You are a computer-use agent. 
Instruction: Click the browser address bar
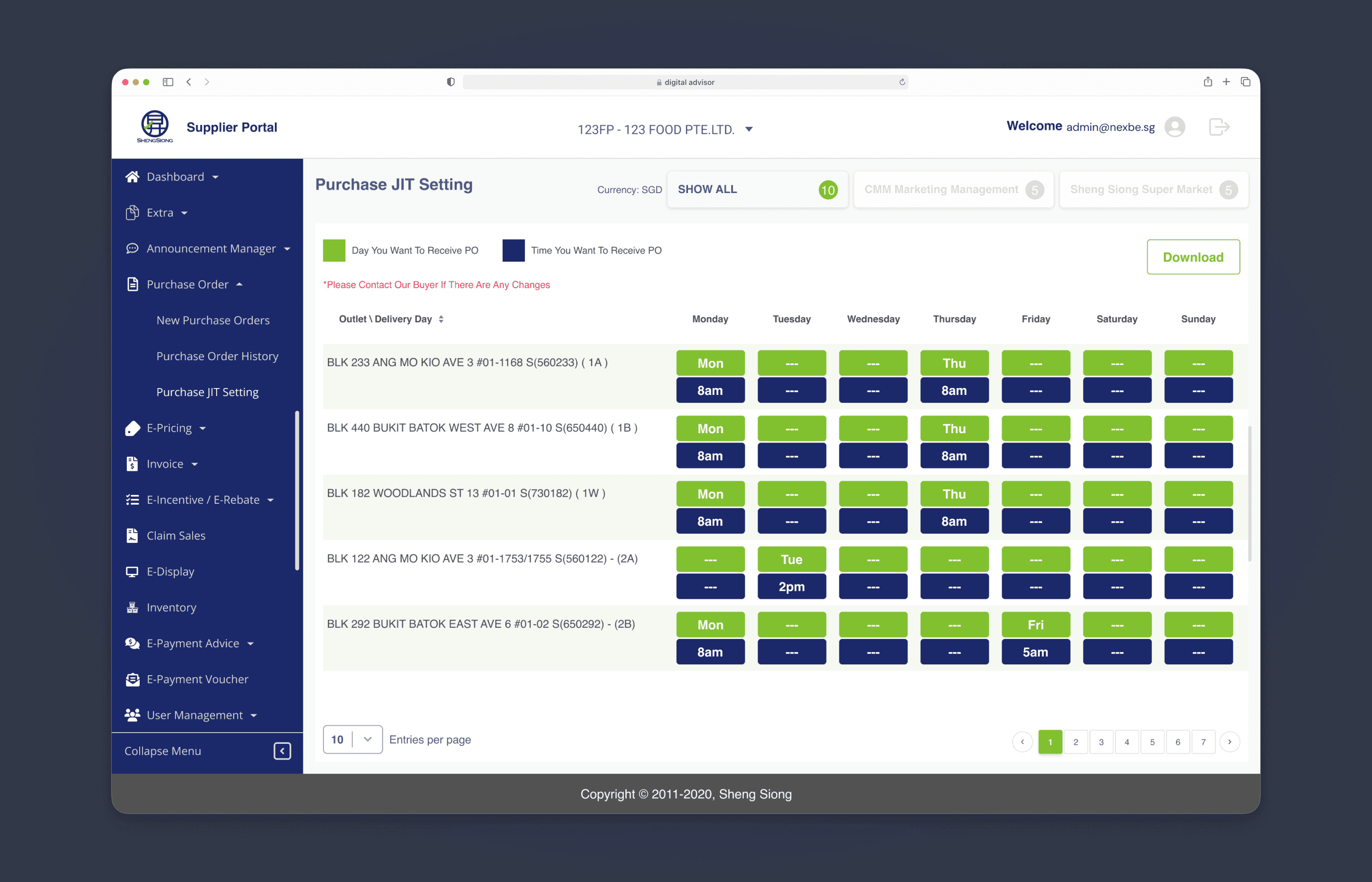(686, 82)
